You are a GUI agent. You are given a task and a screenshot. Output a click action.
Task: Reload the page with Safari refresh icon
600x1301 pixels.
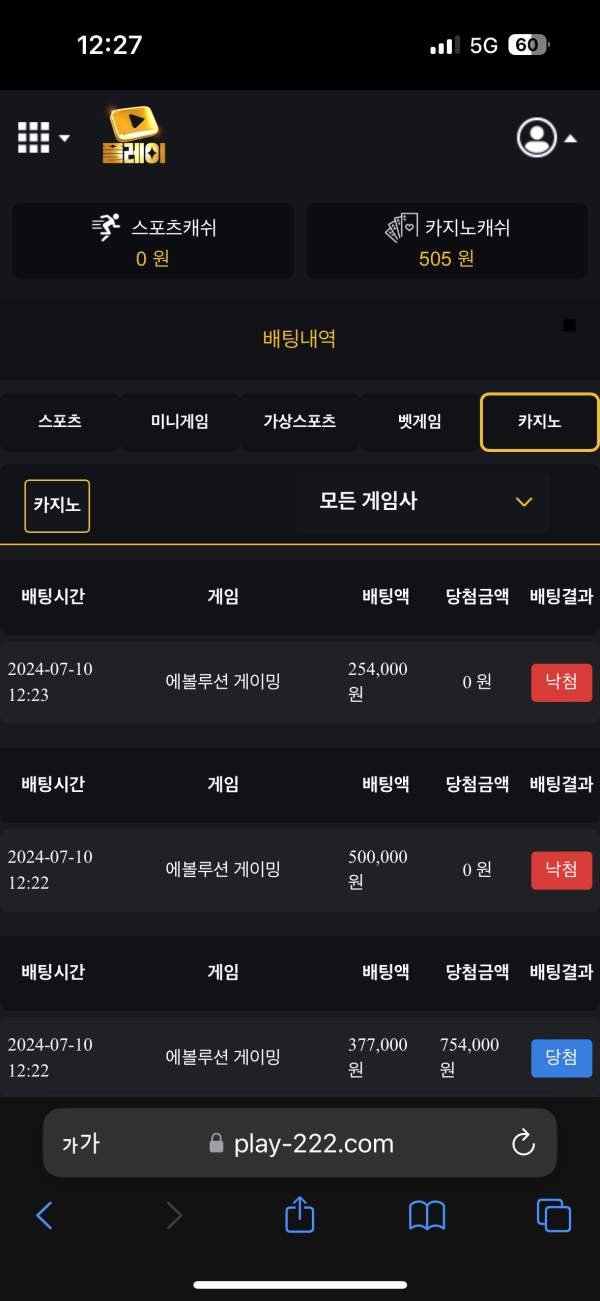tap(523, 1144)
